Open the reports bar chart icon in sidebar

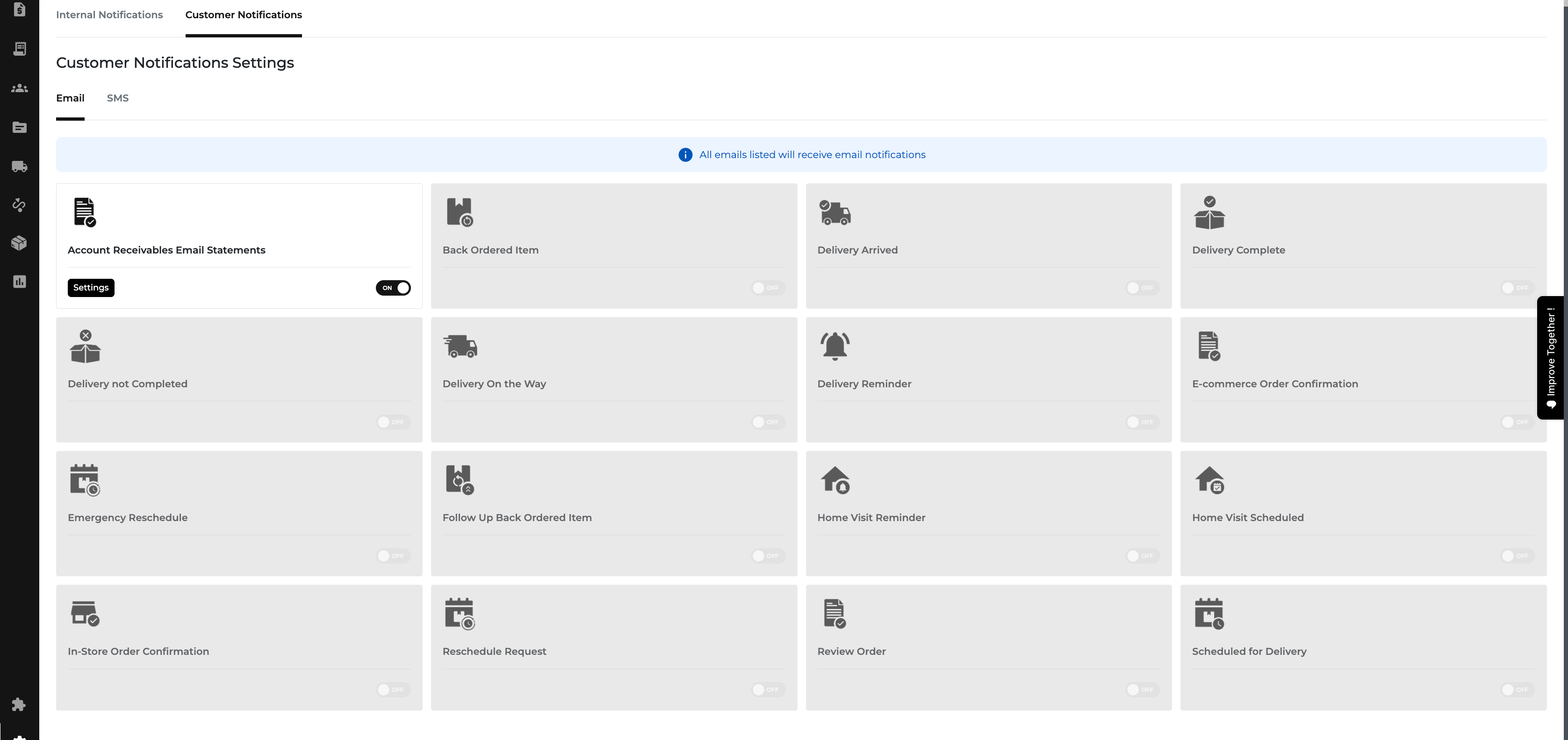(20, 282)
